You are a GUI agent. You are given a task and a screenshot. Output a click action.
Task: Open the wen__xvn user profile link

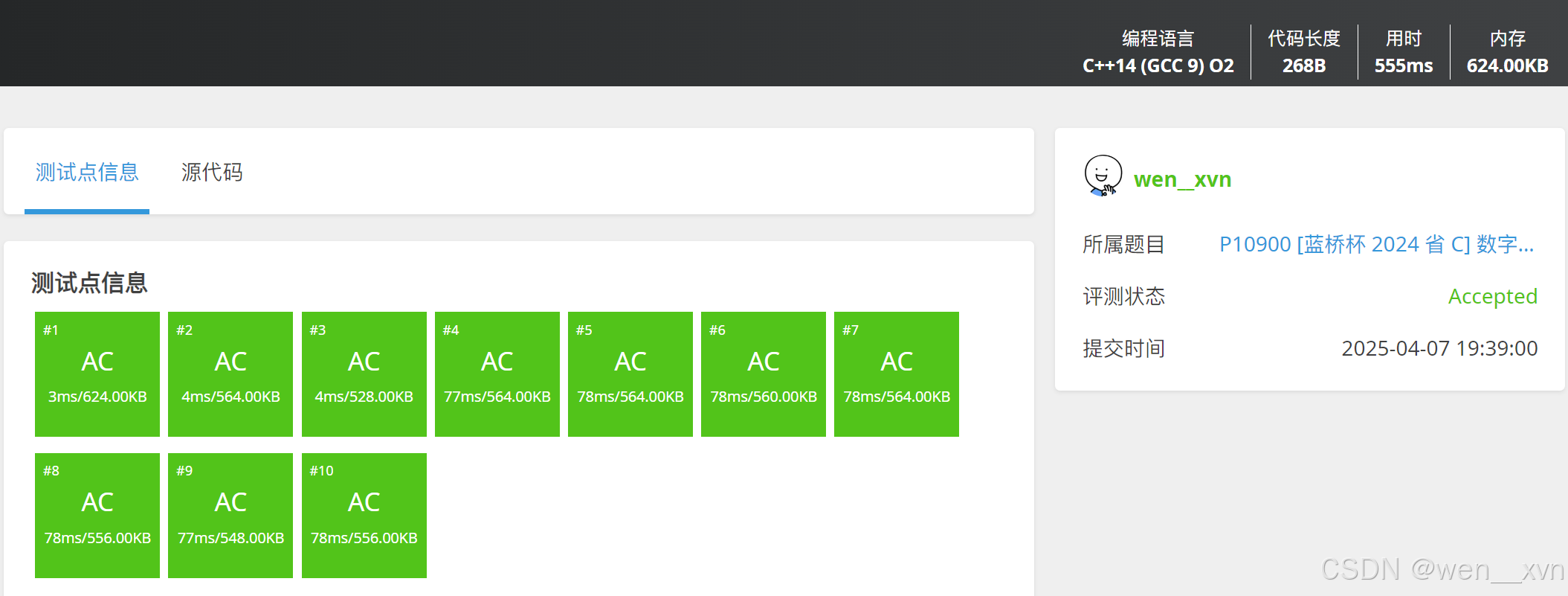[x=1182, y=179]
